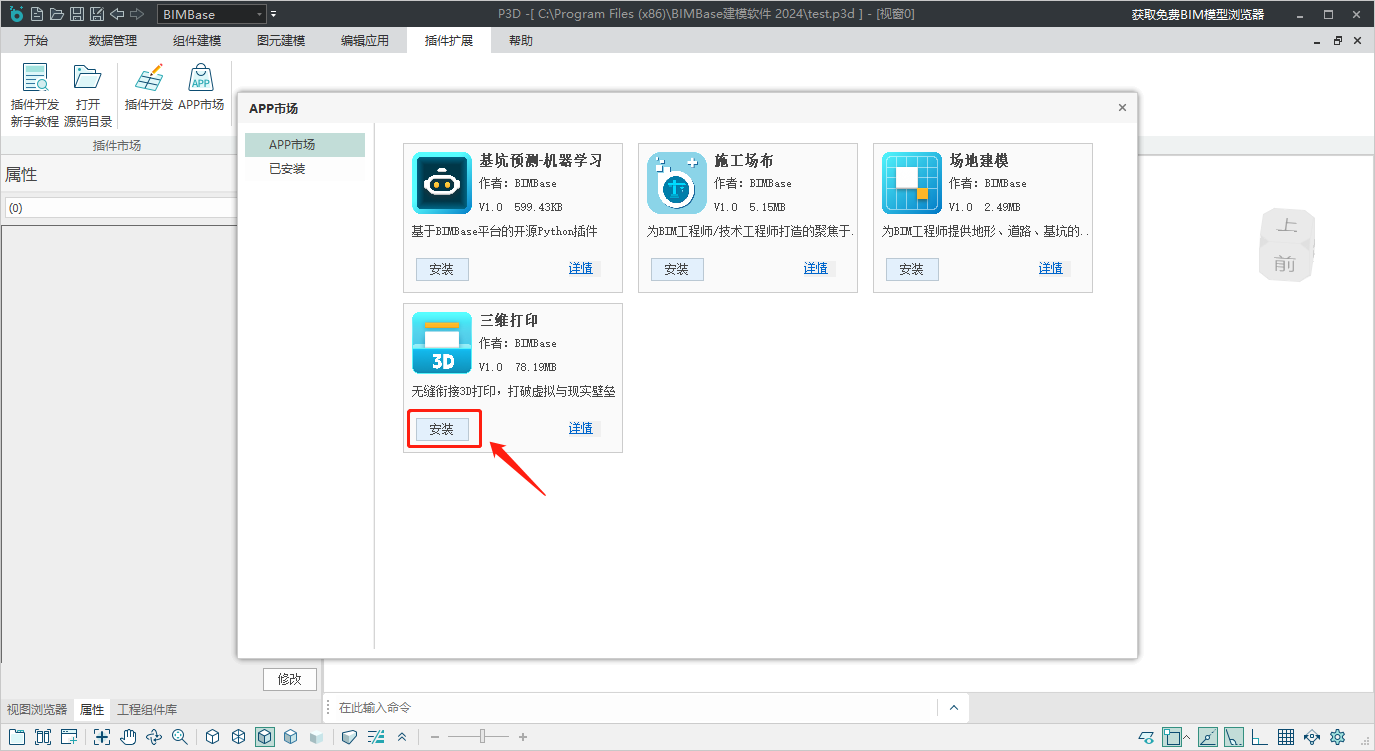View 详情 for the 场地建模 app

coord(1051,268)
